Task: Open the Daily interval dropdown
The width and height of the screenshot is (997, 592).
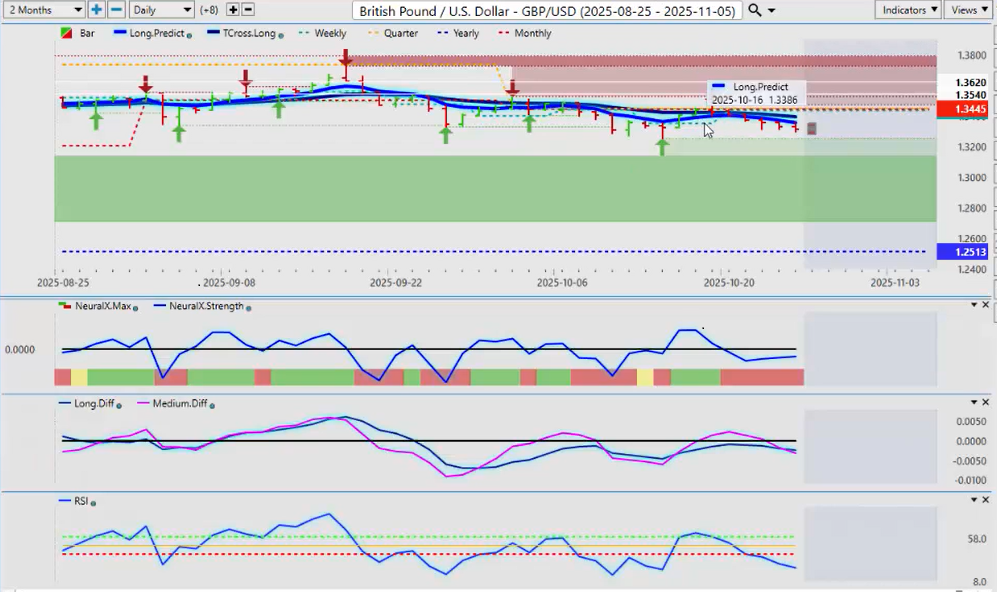Action: tap(161, 9)
